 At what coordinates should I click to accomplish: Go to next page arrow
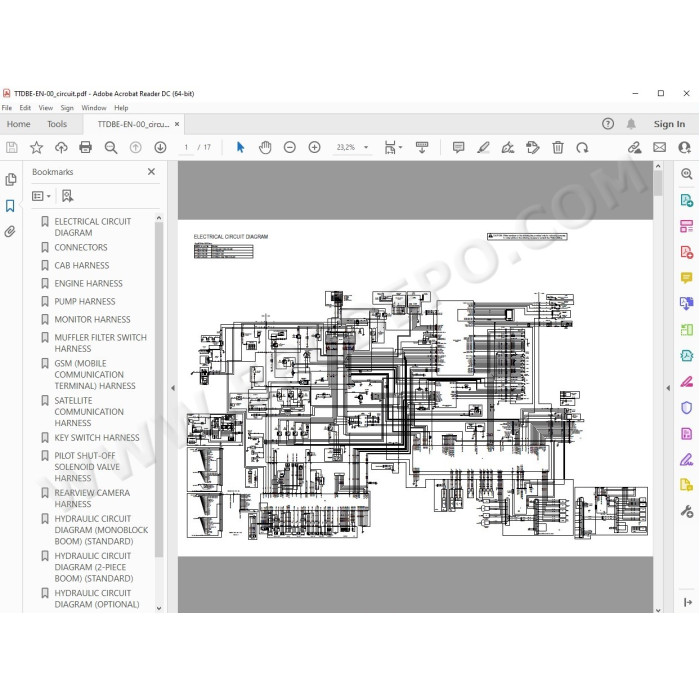[x=160, y=147]
